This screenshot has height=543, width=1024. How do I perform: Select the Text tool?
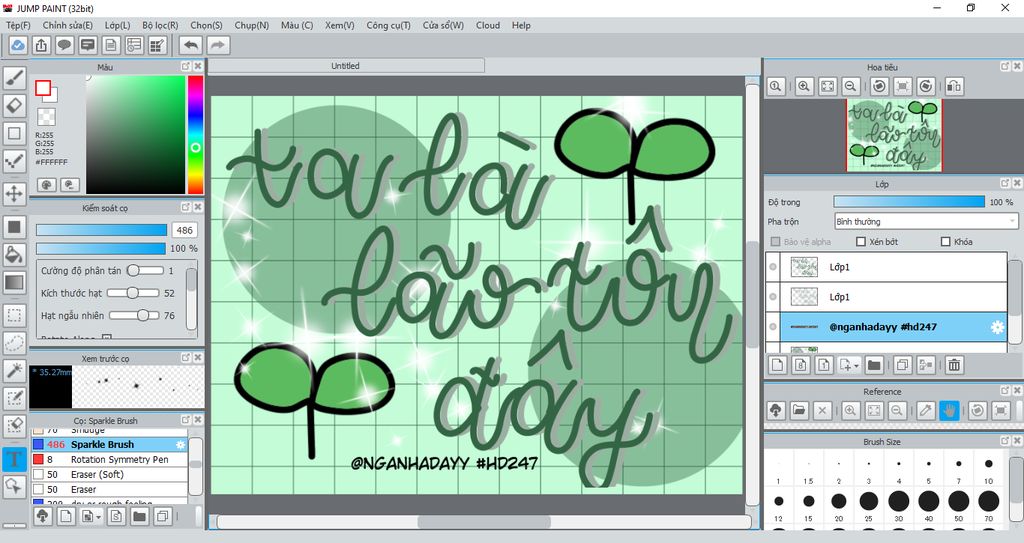point(14,459)
